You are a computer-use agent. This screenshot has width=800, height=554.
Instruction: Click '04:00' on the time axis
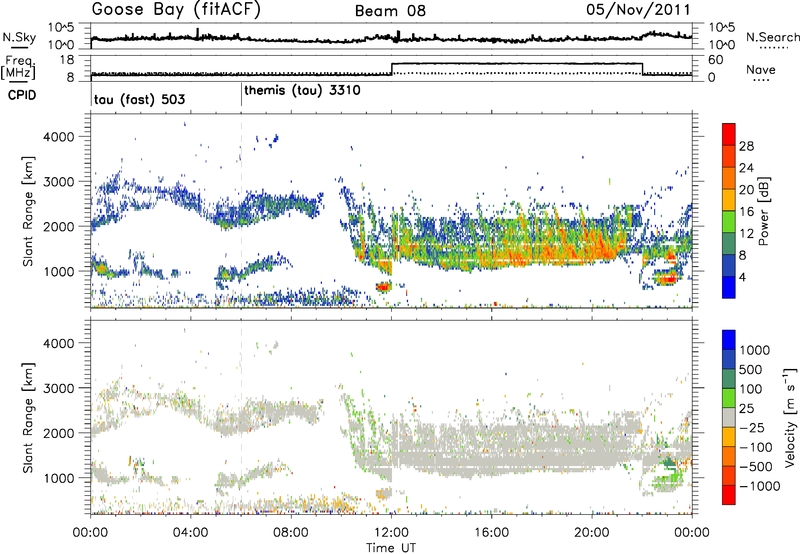(x=190, y=533)
